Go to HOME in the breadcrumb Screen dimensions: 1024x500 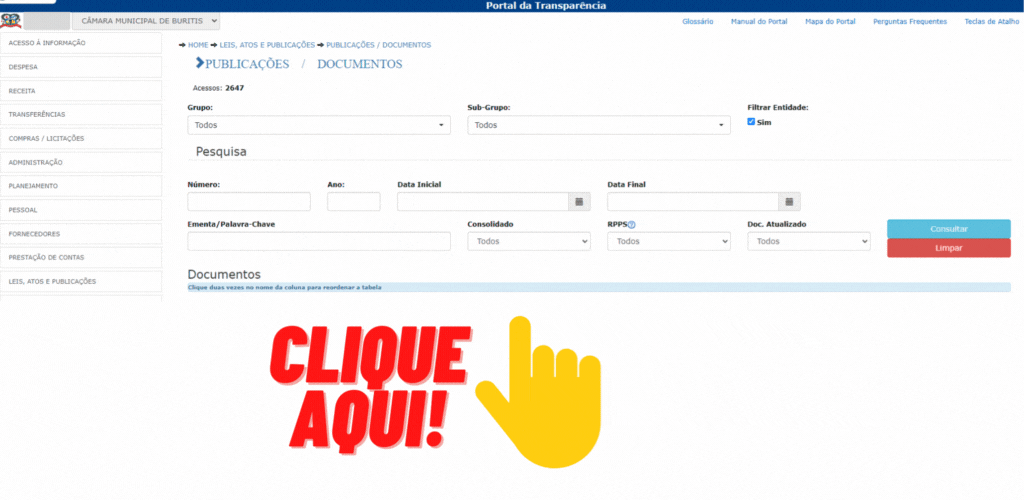[x=198, y=45]
